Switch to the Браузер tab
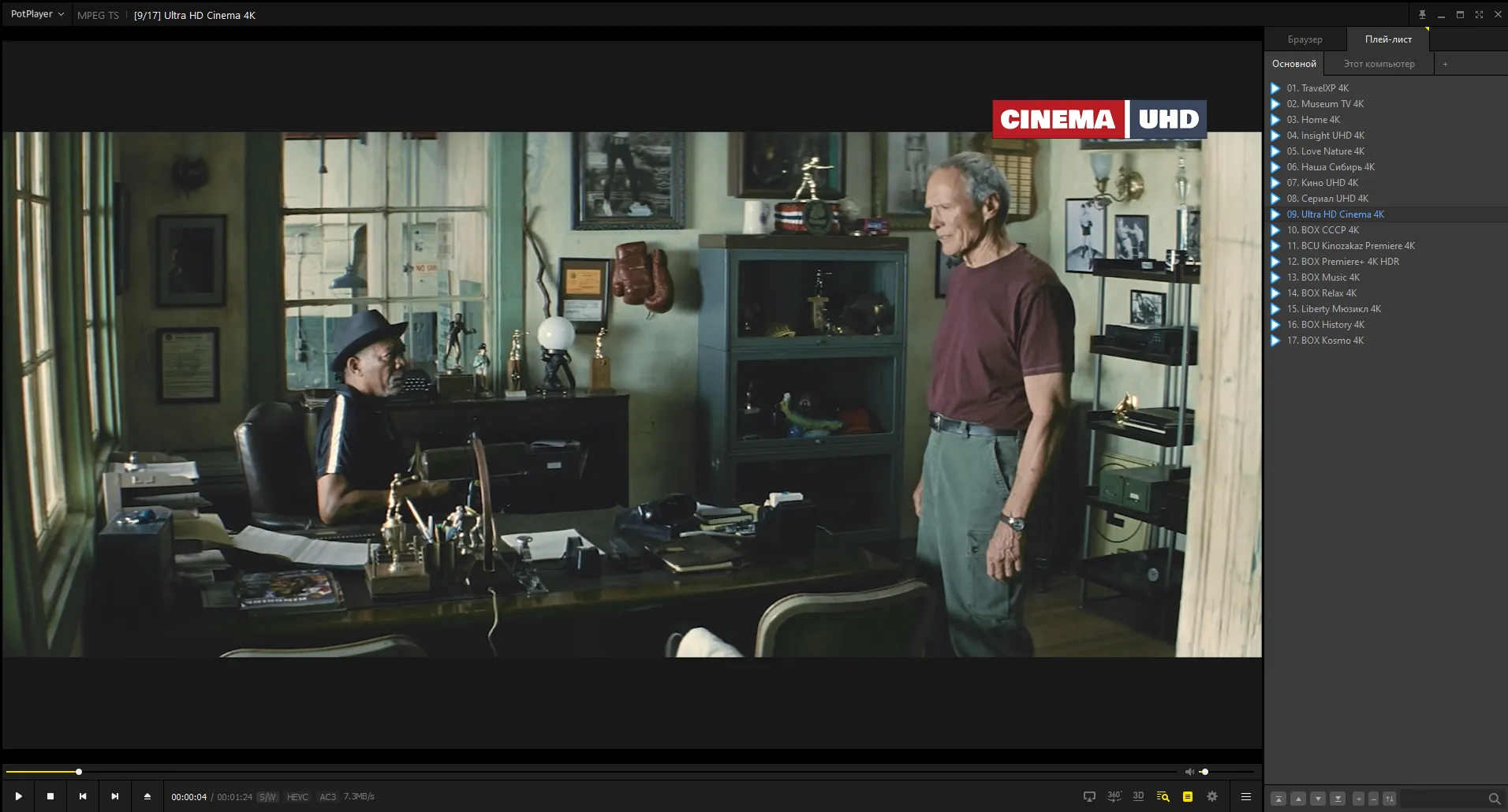The image size is (1508, 812). [x=1305, y=39]
